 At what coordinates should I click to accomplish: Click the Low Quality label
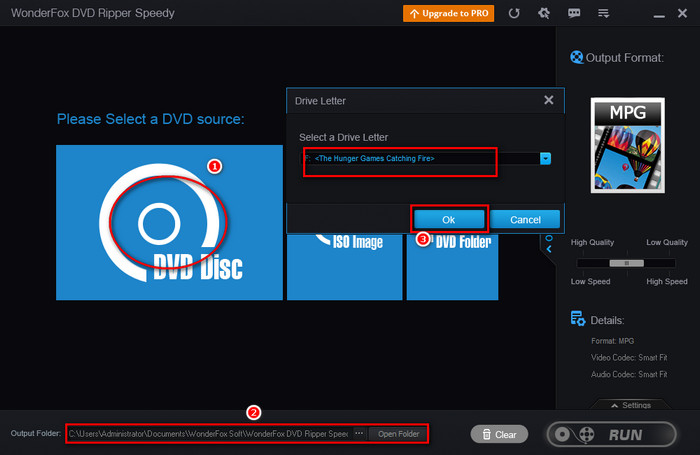click(x=667, y=242)
